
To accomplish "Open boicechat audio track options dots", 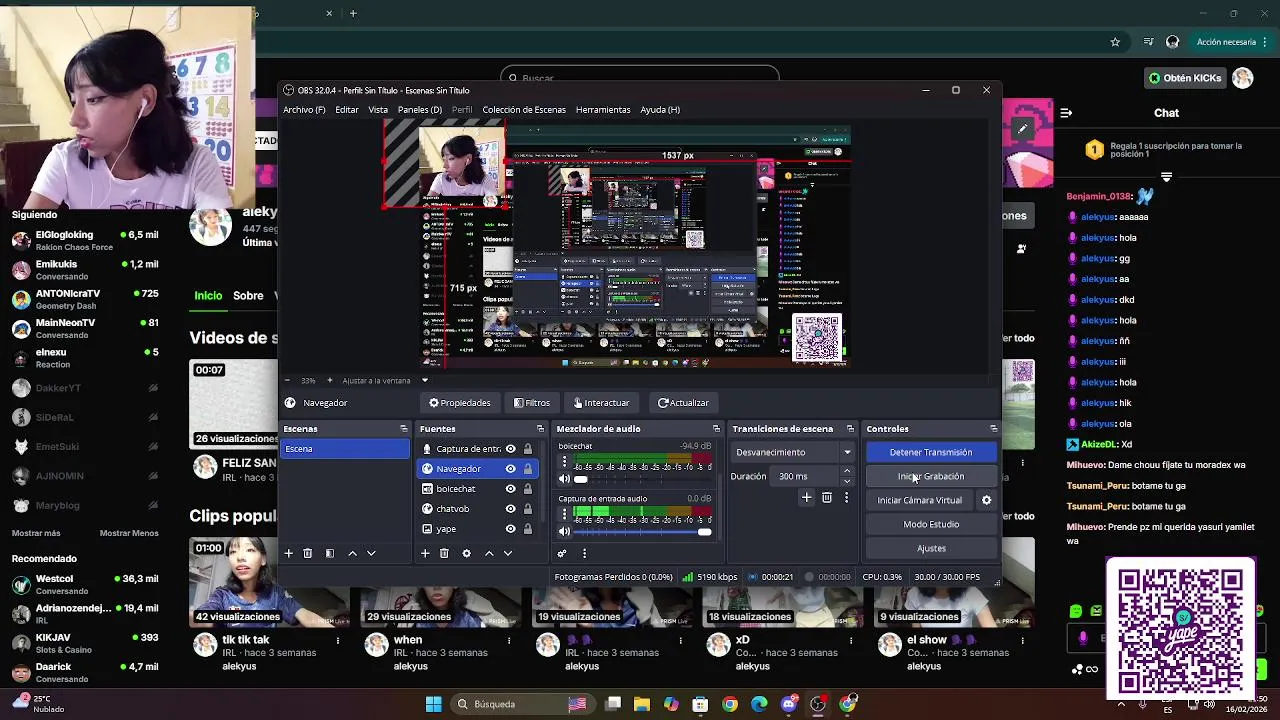I will click(x=564, y=462).
